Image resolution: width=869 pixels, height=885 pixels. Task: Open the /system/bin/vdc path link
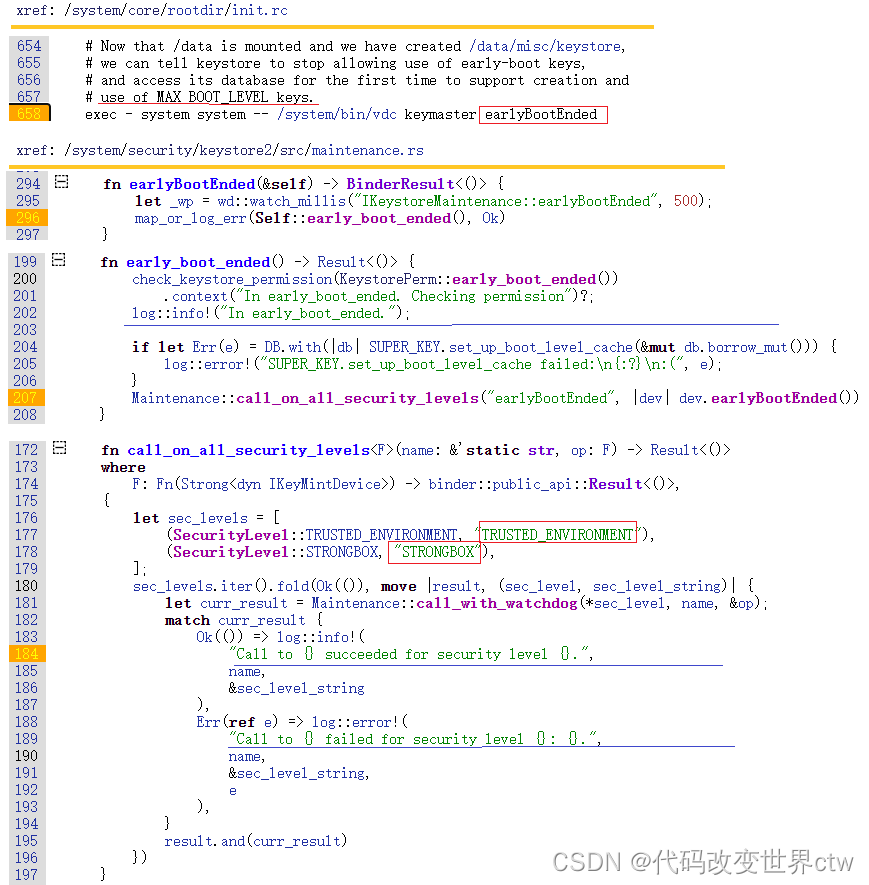pyautogui.click(x=336, y=115)
